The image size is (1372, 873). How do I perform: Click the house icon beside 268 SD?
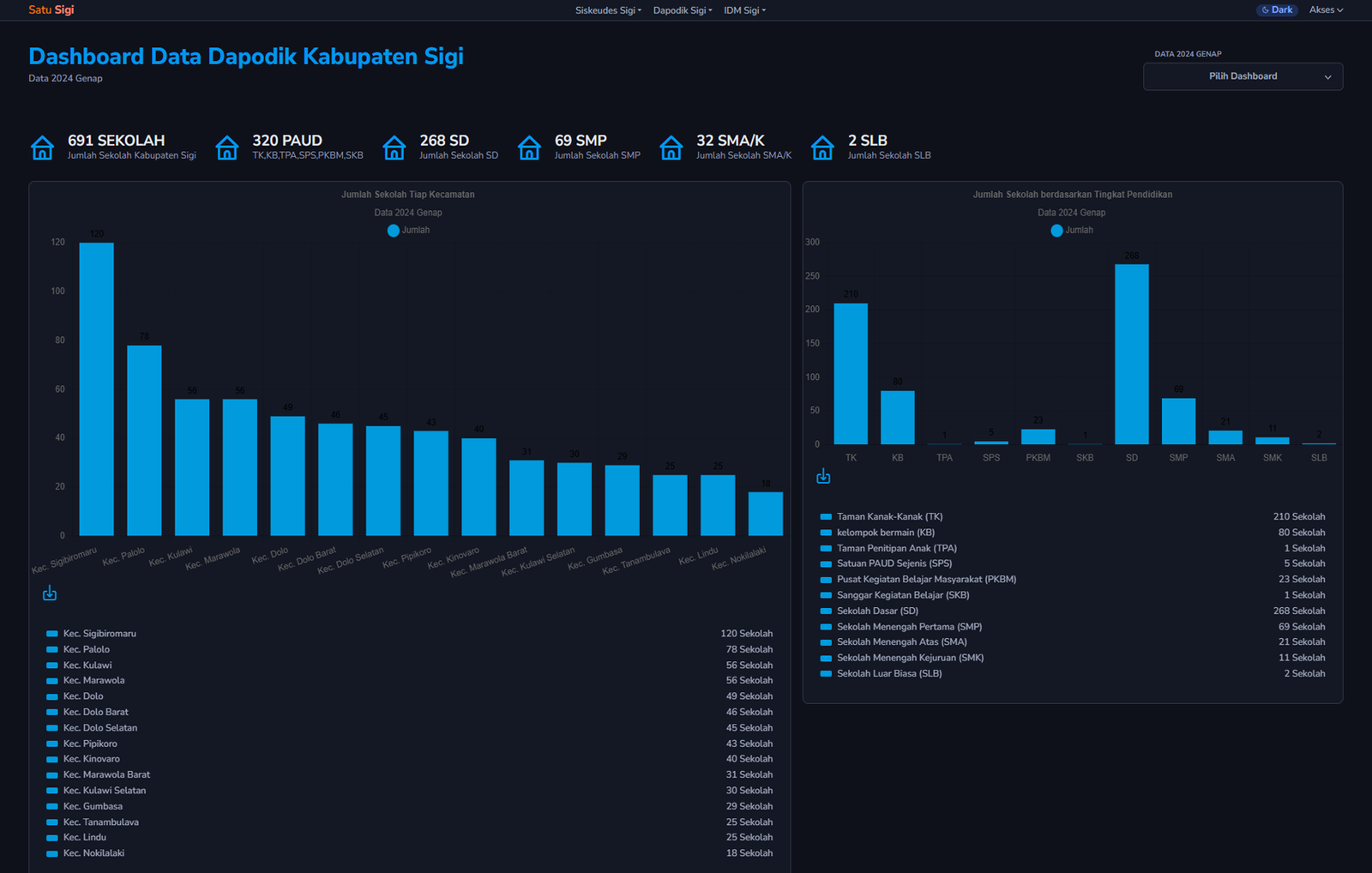coord(394,148)
